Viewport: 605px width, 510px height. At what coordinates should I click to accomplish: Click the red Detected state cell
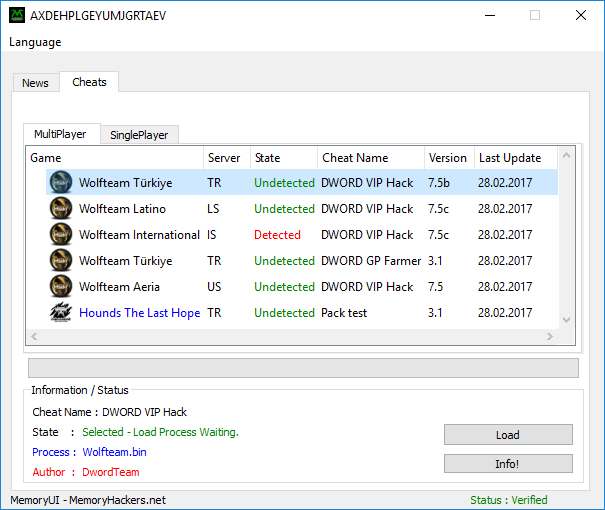click(x=277, y=235)
